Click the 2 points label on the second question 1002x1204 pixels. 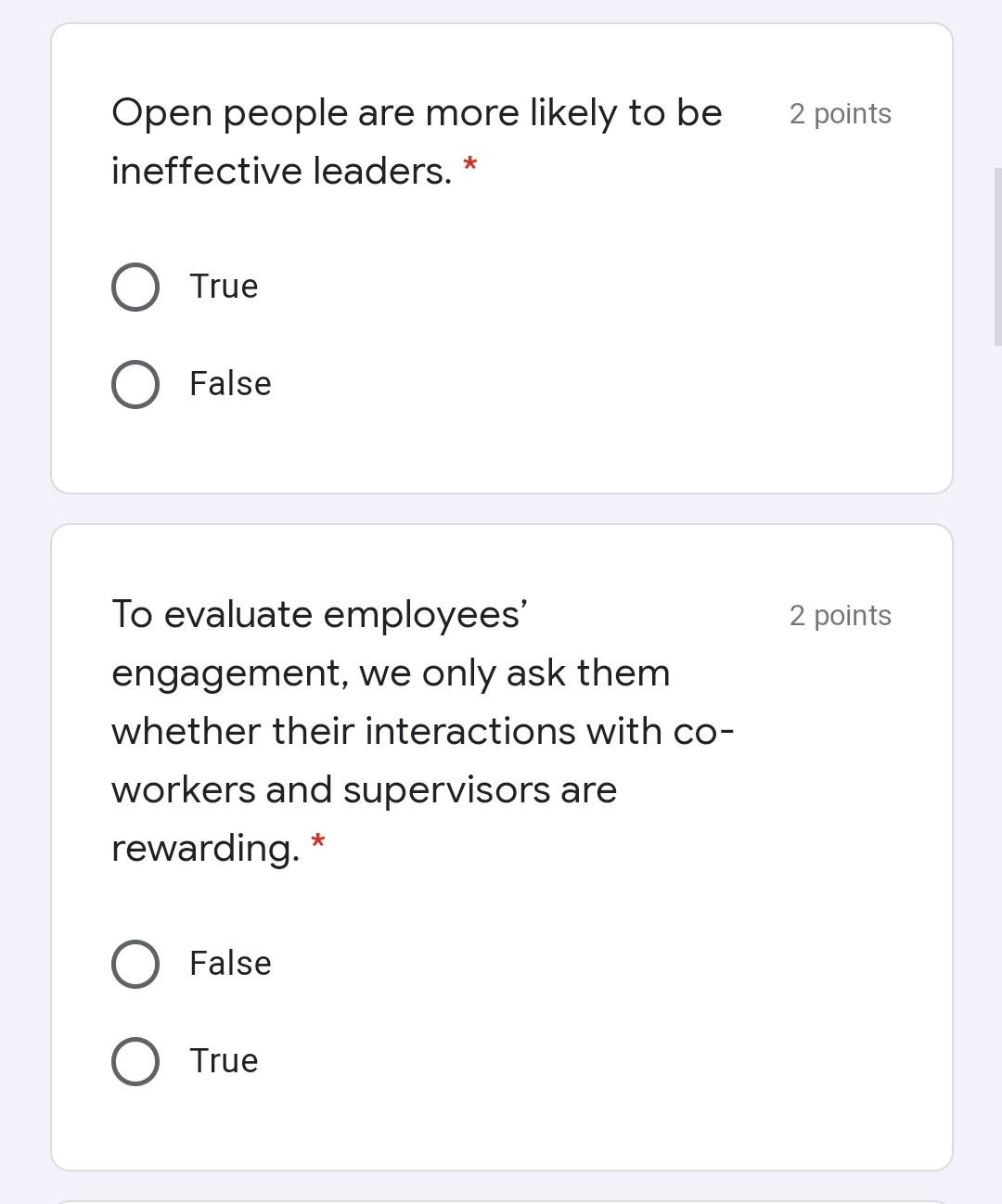(x=840, y=614)
